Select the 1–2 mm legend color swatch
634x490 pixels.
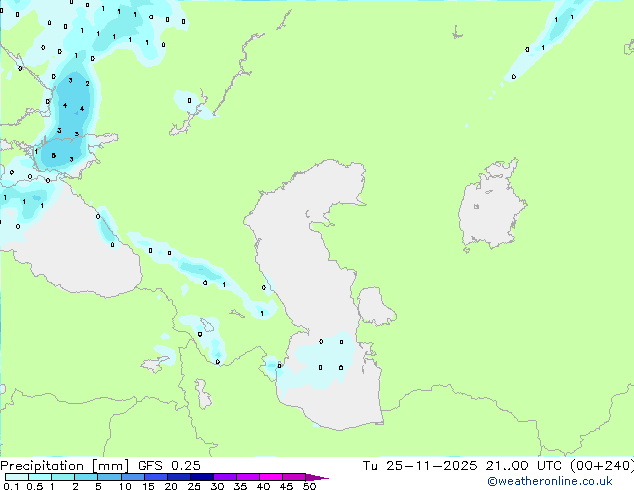point(63,477)
